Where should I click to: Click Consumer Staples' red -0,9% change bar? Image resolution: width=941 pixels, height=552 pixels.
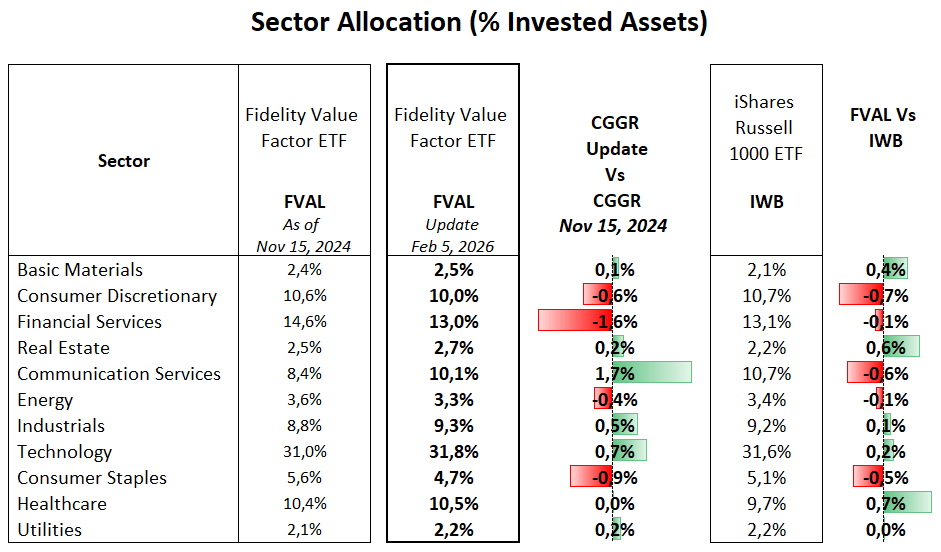[590, 477]
